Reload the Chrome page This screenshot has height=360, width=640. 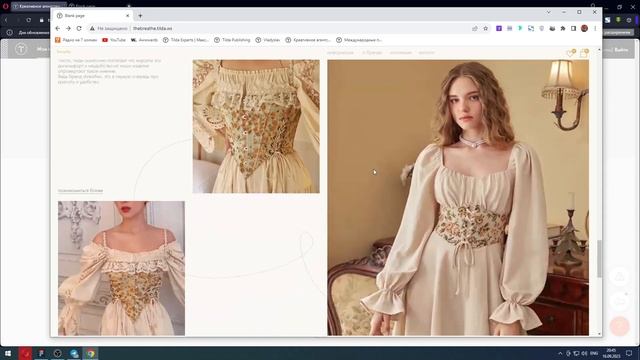[79, 29]
